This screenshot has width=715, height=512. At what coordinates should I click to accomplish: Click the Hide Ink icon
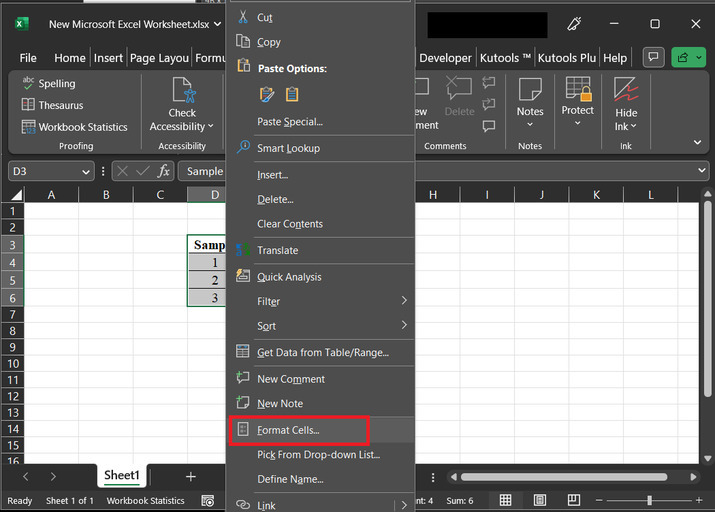point(626,89)
